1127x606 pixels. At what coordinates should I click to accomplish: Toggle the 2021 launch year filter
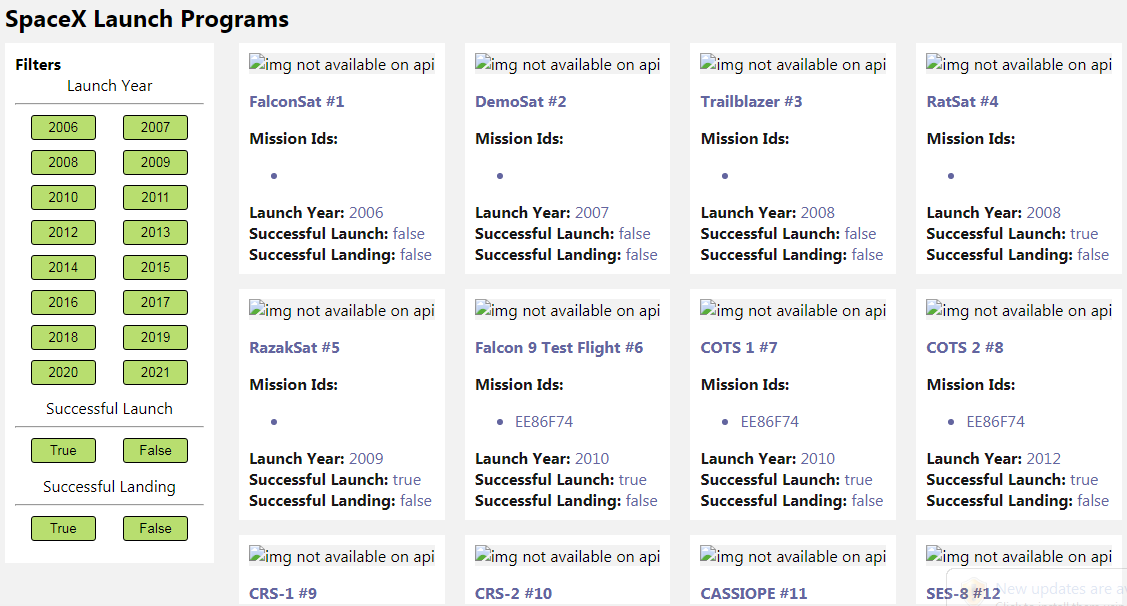(155, 372)
